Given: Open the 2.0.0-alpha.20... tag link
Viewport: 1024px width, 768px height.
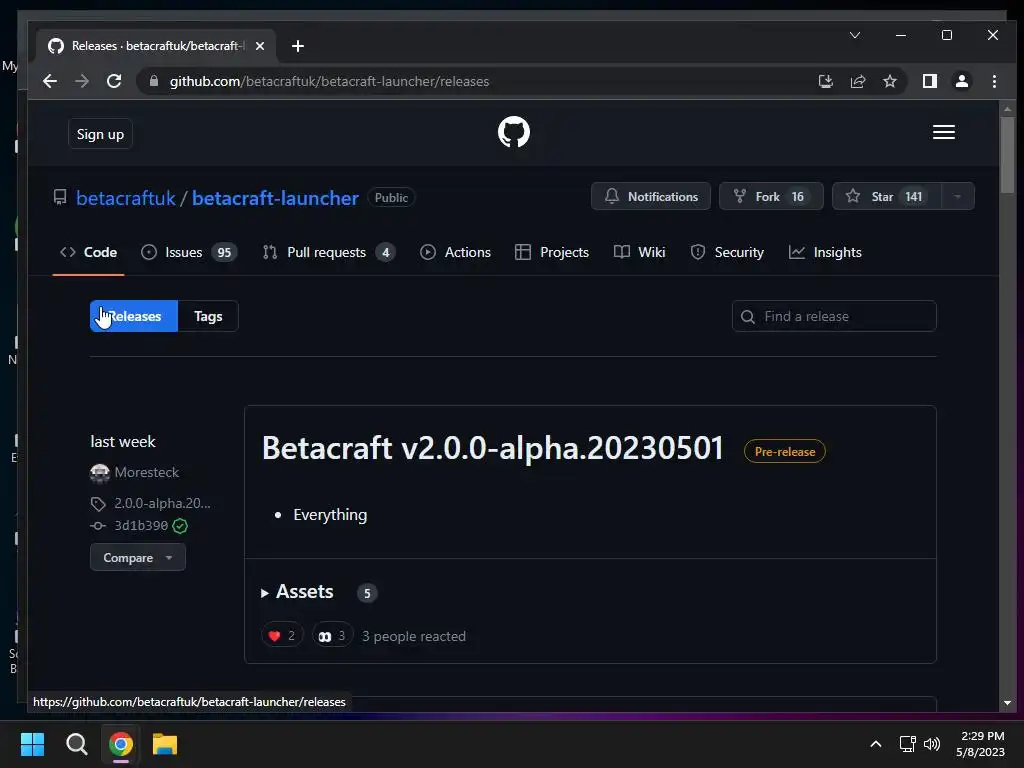Looking at the screenshot, I should click(162, 503).
